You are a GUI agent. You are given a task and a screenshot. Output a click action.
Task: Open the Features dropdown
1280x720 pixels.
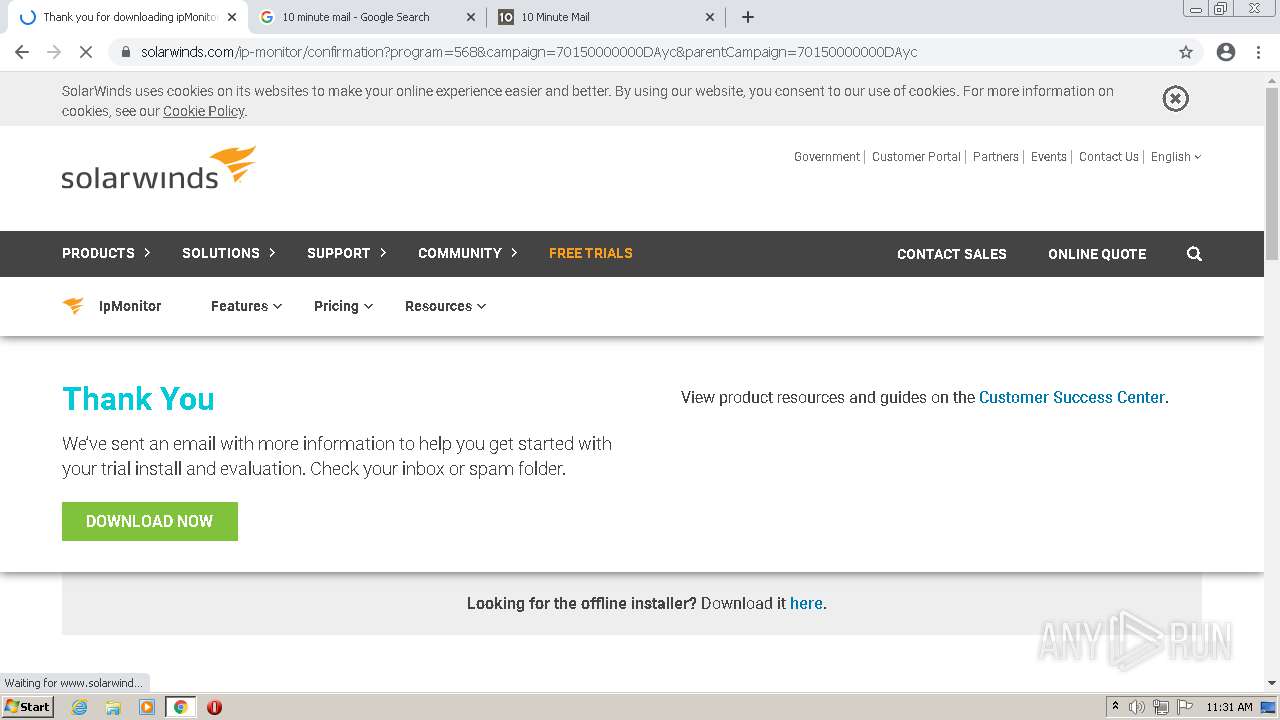click(x=246, y=306)
